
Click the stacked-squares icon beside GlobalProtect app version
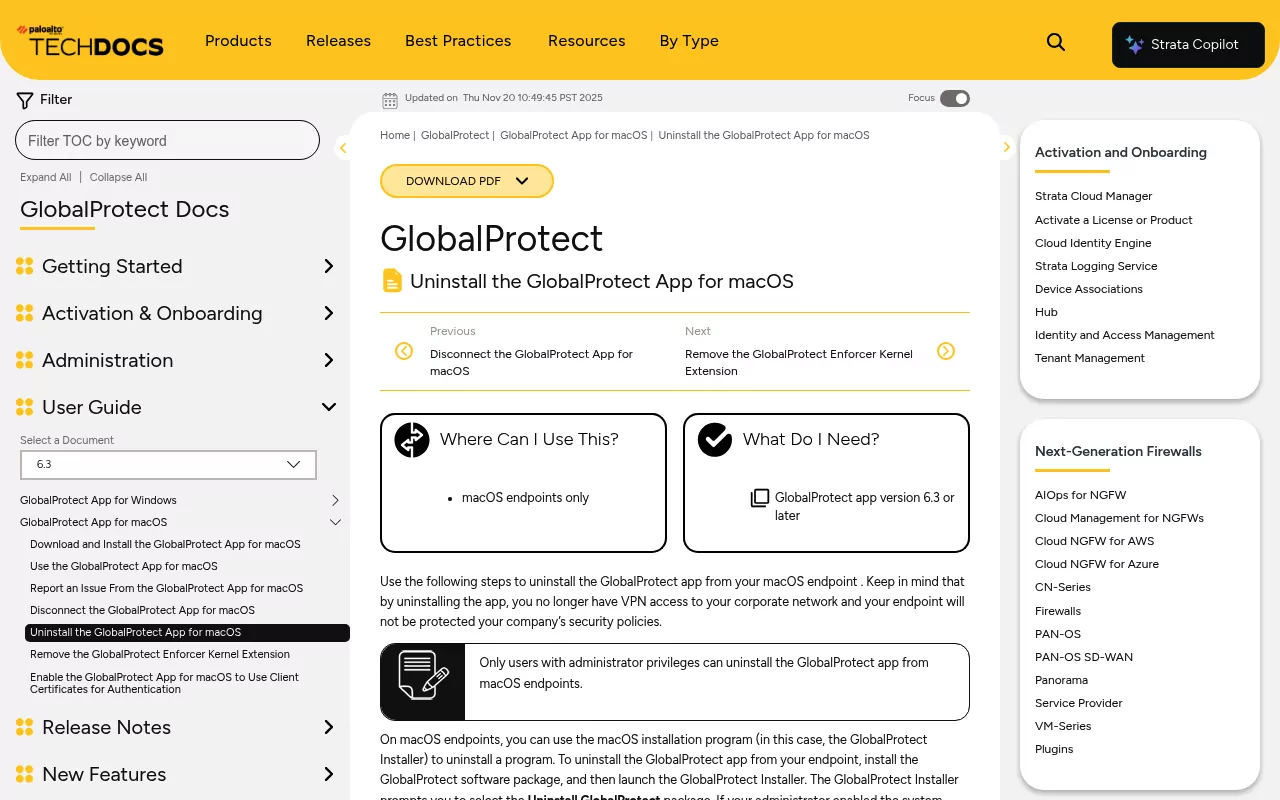(x=760, y=498)
